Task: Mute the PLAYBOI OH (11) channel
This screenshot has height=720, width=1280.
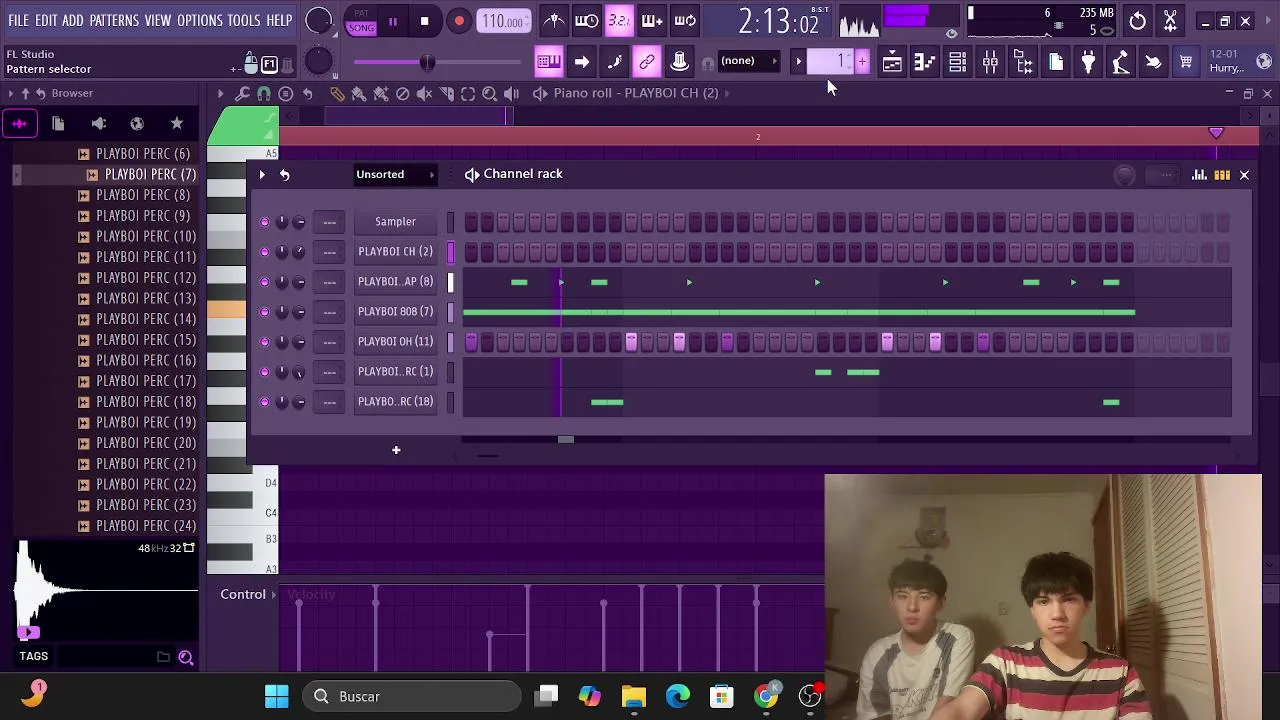Action: (264, 342)
